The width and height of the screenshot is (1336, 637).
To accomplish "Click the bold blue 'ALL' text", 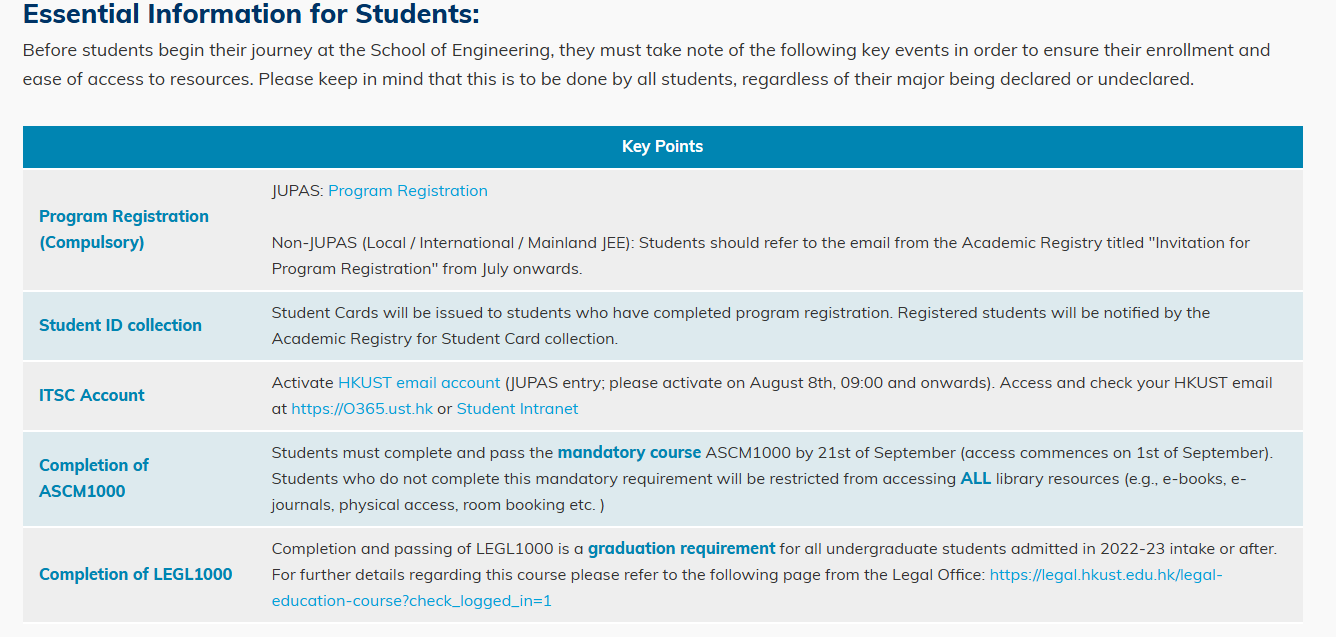I will coord(975,478).
